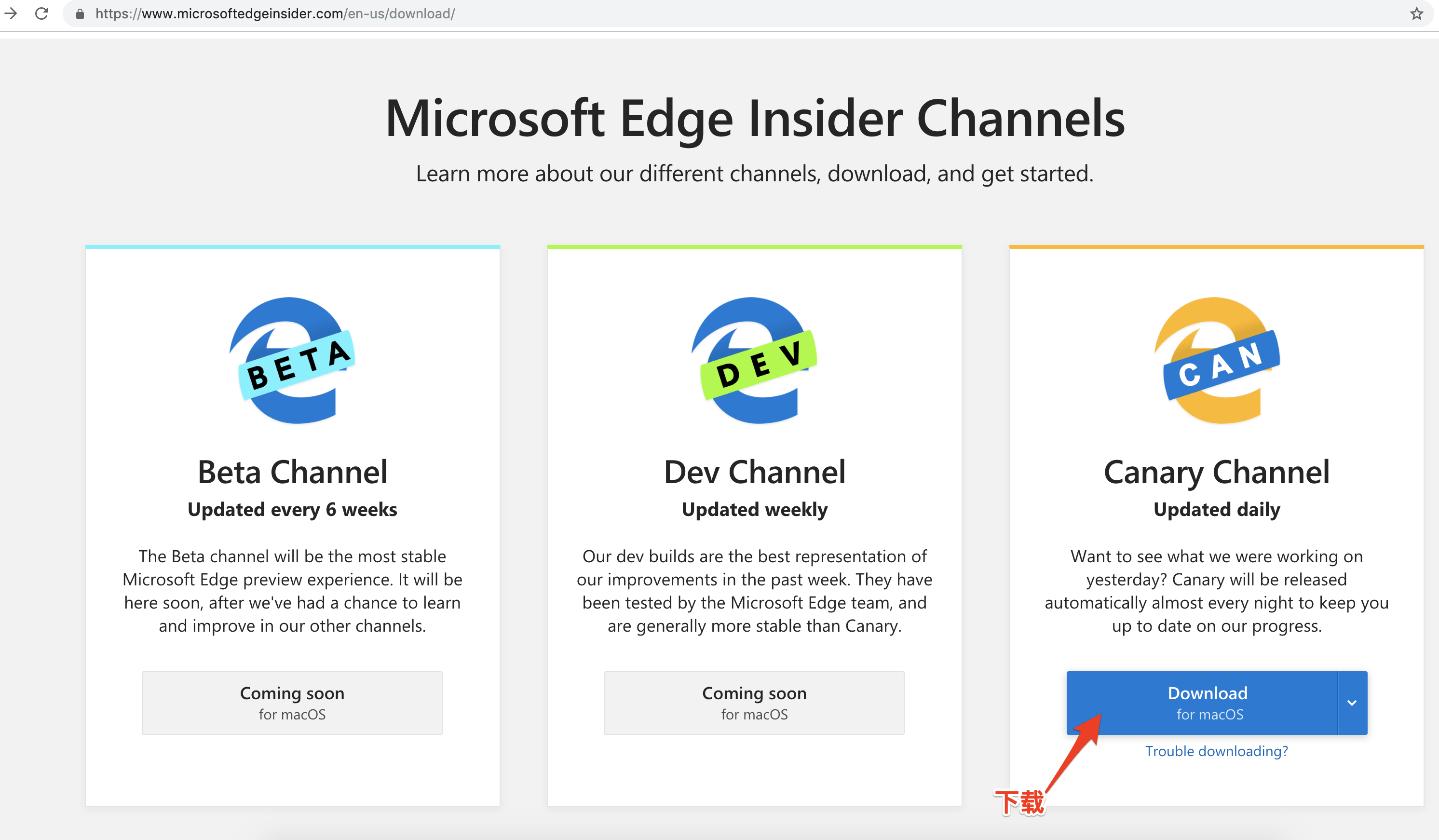Click Beta Coming soon for macOS button

coord(292,703)
